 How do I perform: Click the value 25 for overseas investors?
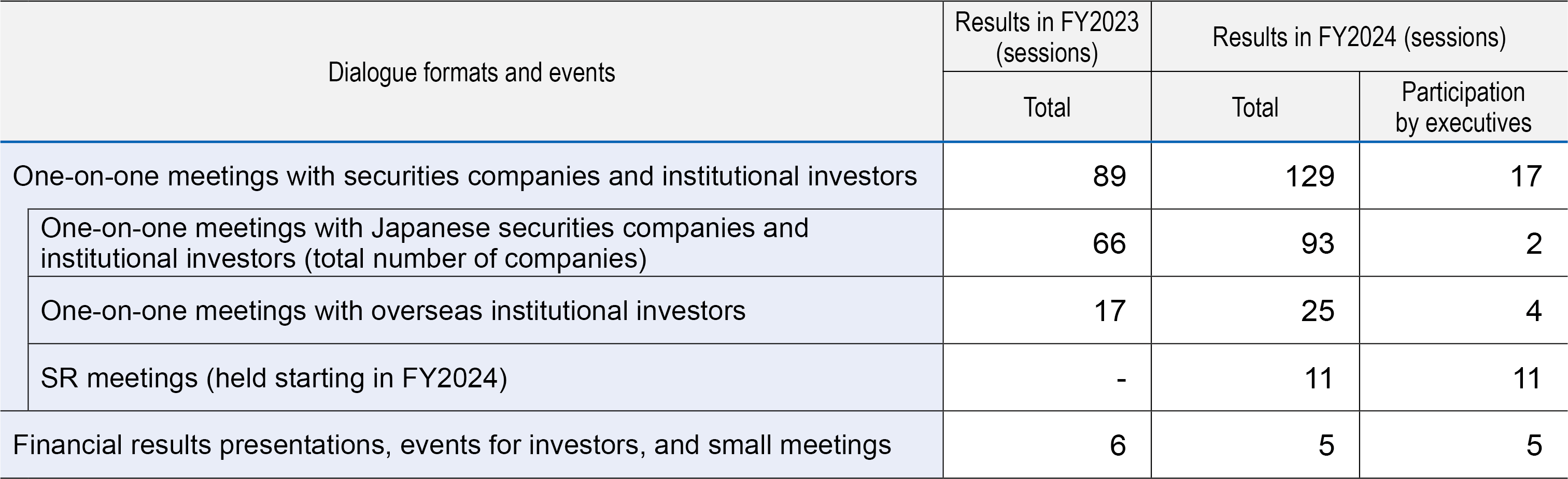[x=1317, y=311]
